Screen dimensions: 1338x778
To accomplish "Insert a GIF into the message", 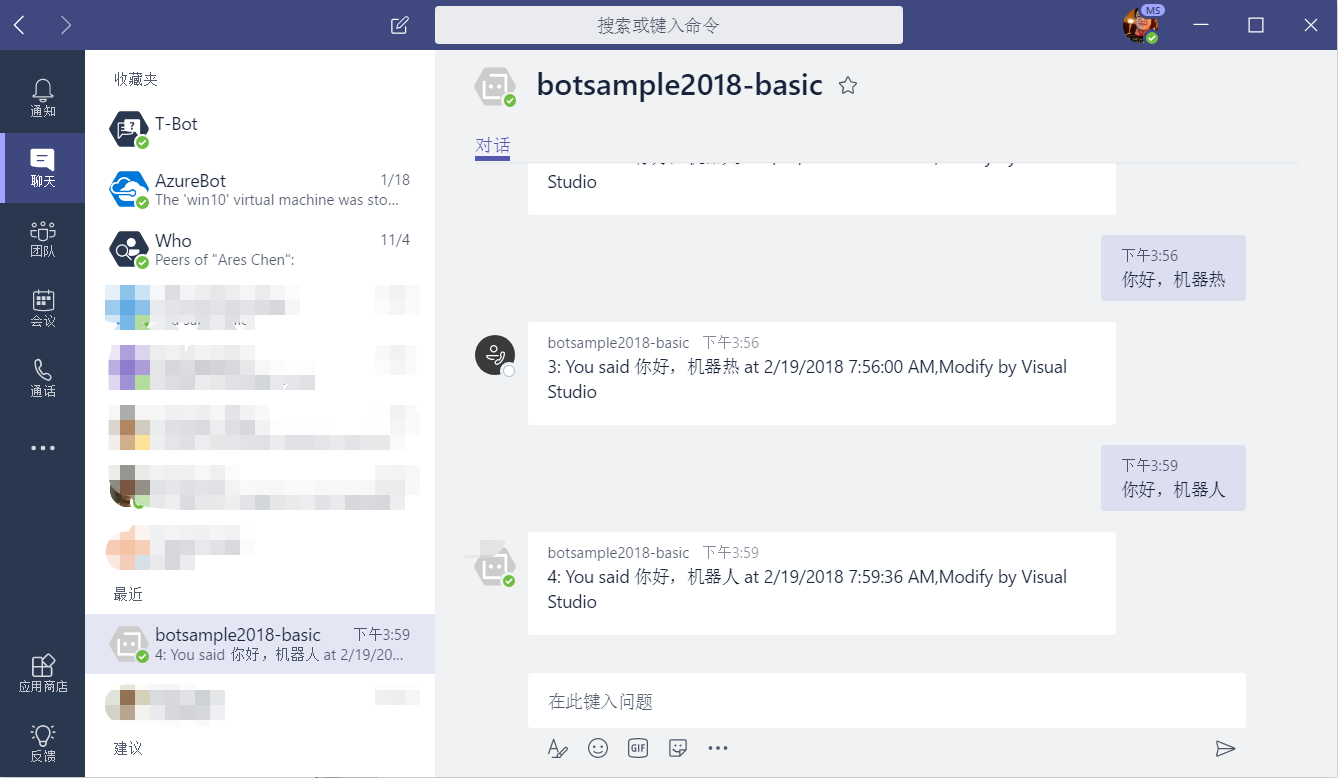I will (x=638, y=747).
